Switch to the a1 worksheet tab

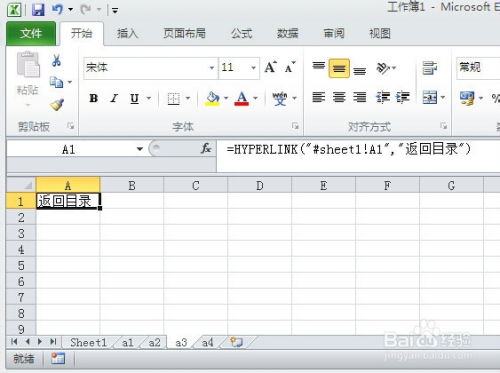(128, 342)
